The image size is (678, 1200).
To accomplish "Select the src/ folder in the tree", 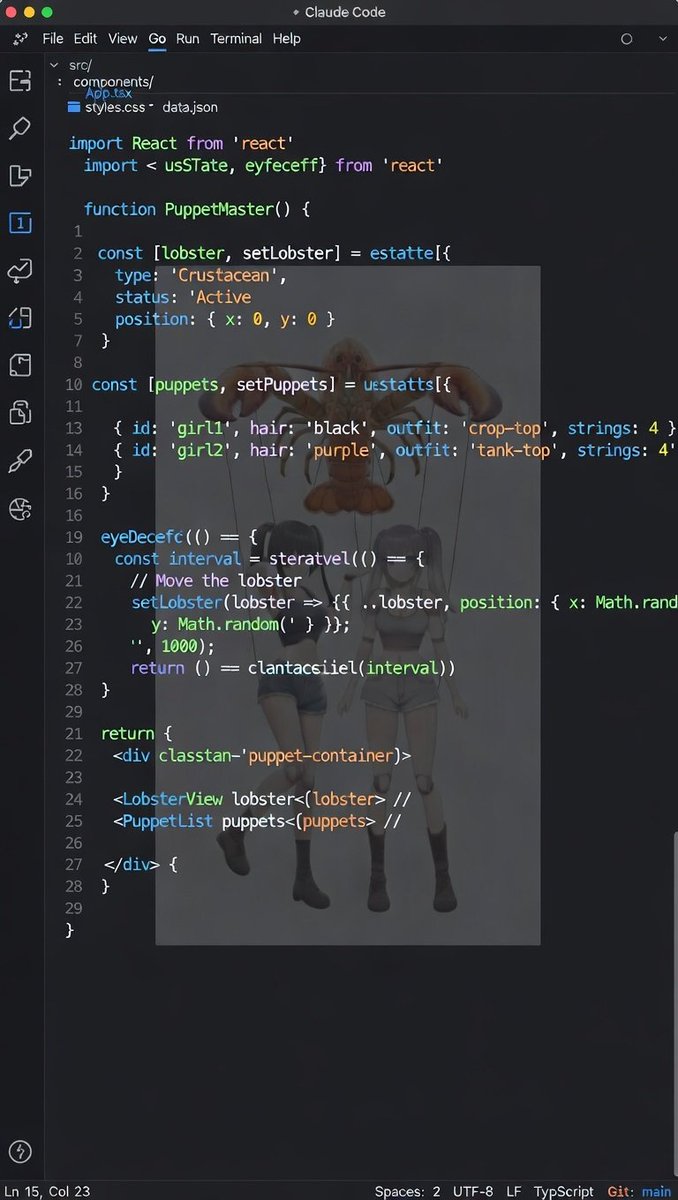I will pyautogui.click(x=80, y=65).
